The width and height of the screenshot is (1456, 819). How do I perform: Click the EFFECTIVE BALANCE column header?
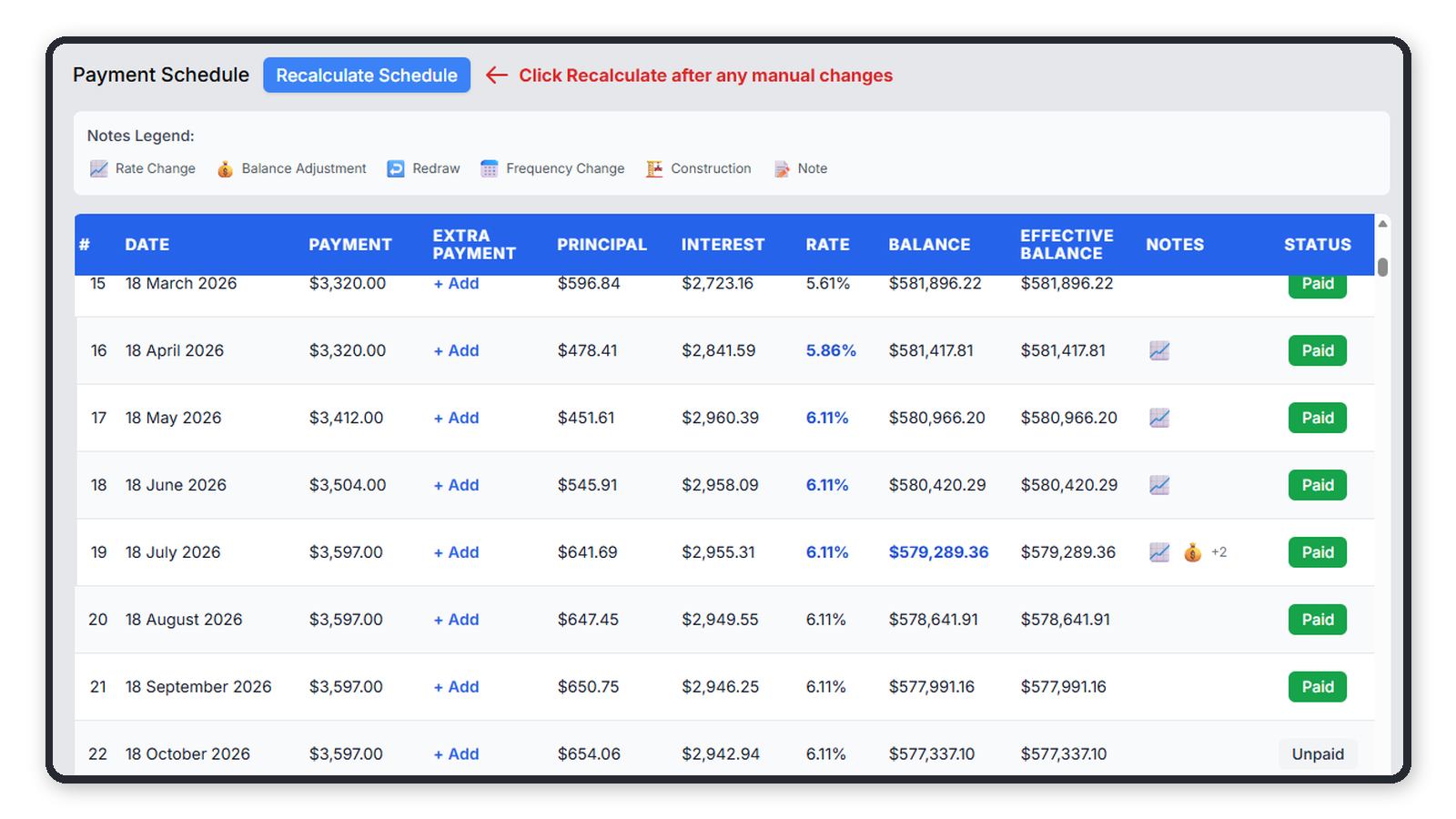tap(1067, 245)
